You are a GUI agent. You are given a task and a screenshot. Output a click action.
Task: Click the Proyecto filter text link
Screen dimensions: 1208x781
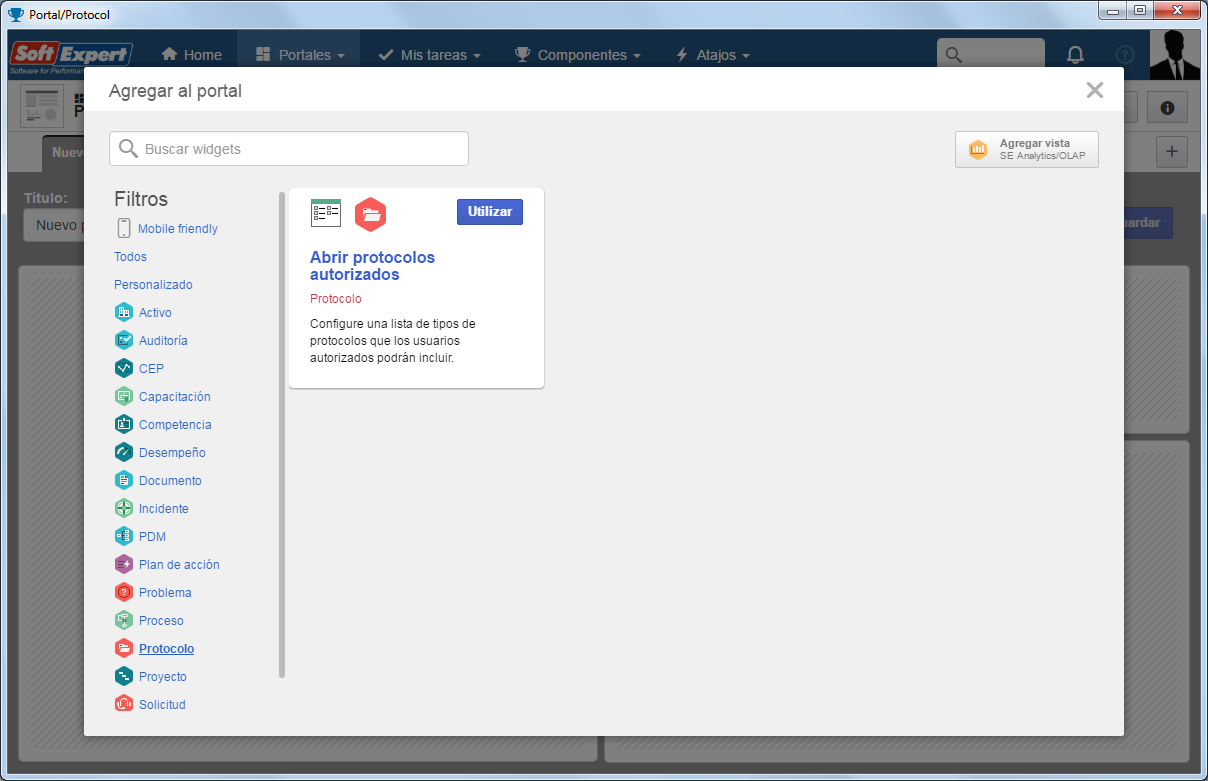(x=163, y=677)
